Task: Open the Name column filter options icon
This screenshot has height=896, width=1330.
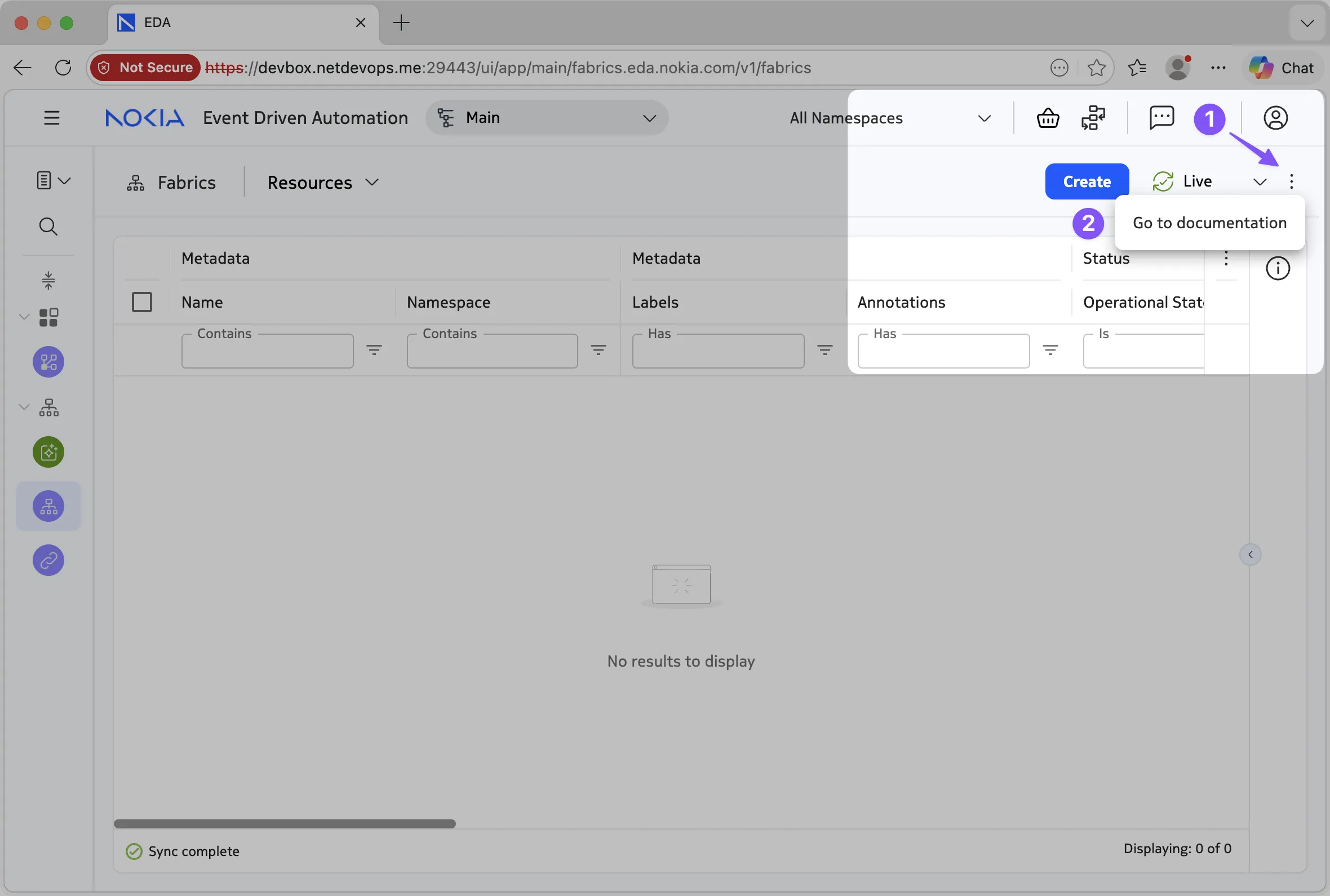Action: point(374,350)
